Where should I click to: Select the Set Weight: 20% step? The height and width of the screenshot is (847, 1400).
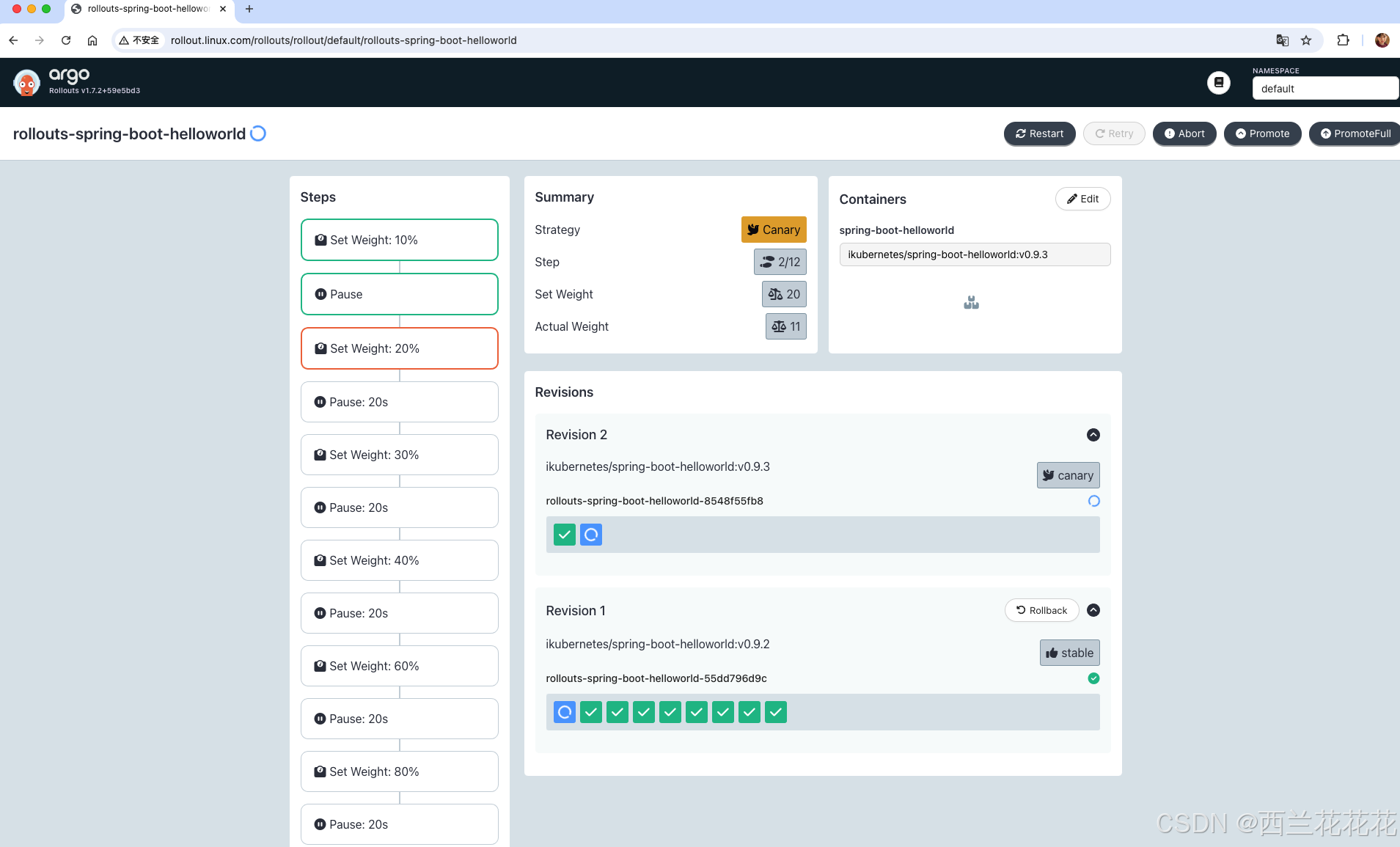tap(400, 348)
